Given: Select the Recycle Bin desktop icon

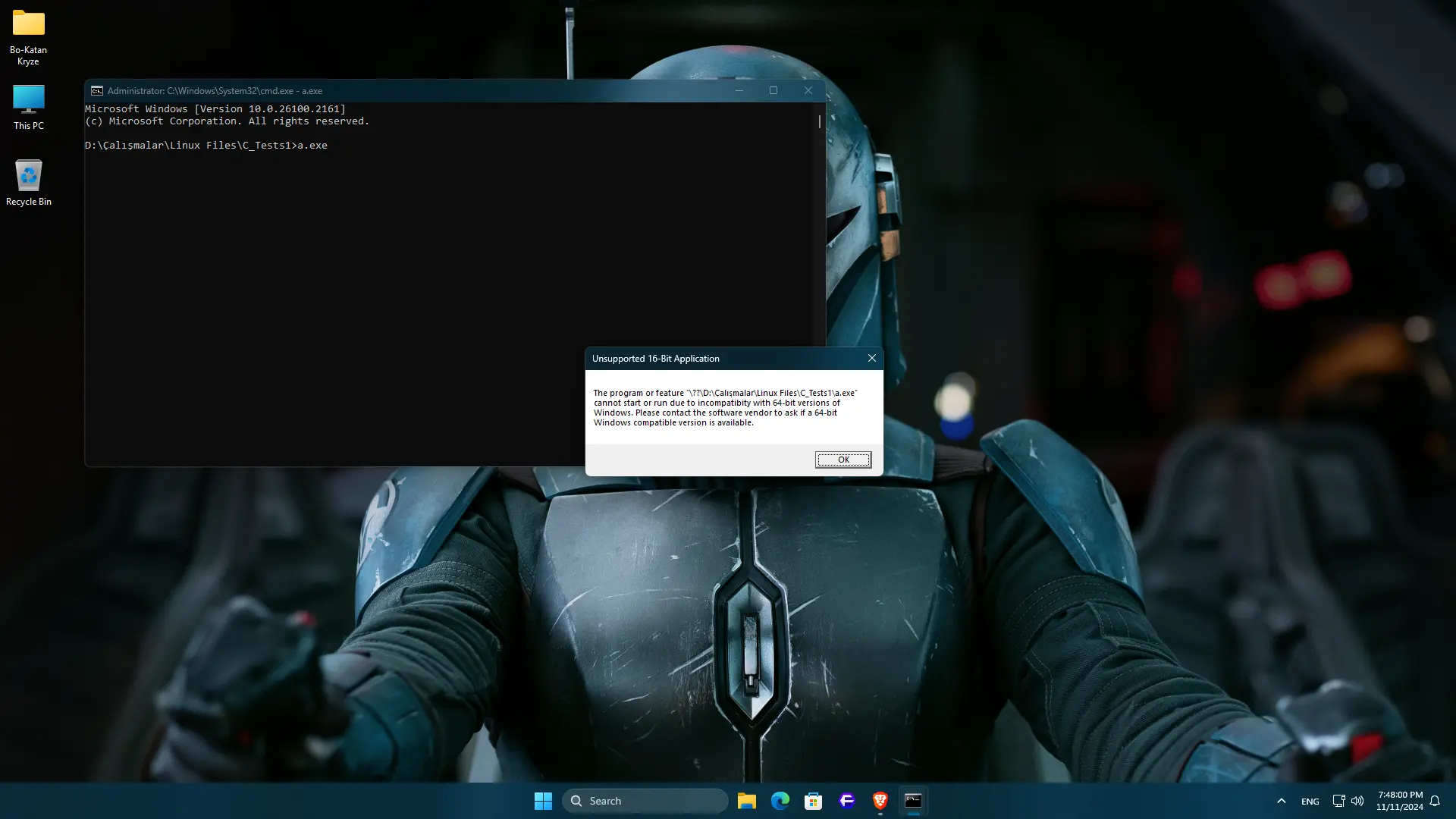Looking at the screenshot, I should (x=28, y=183).
